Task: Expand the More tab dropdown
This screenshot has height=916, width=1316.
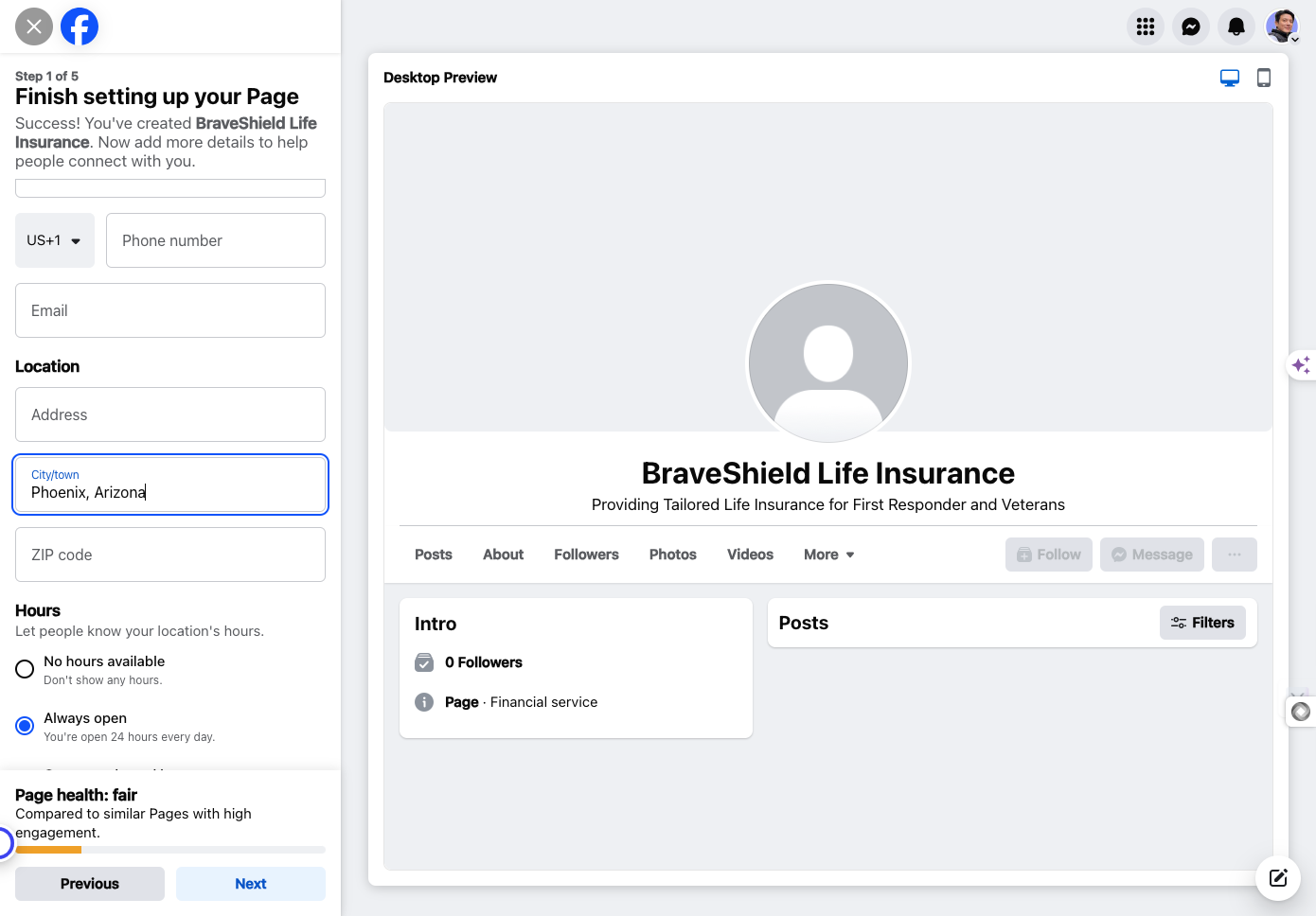Action: pyautogui.click(x=829, y=555)
